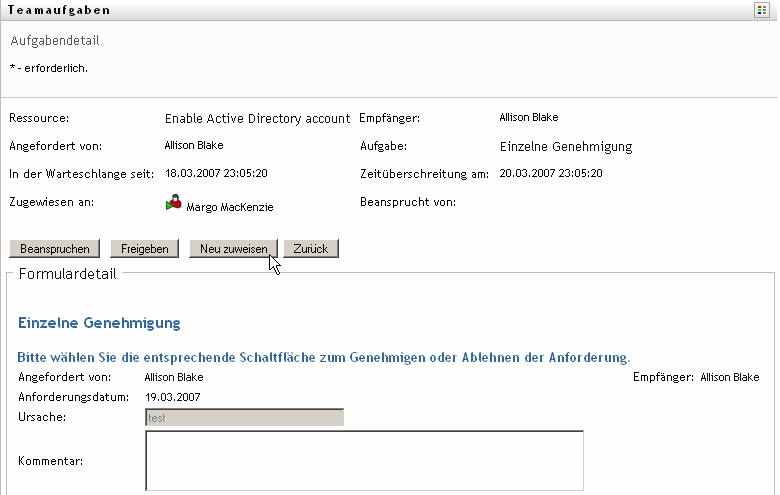The width and height of the screenshot is (780, 495).
Task: Click the Aufgabe value Einzelne Genehmigung
Action: click(566, 147)
